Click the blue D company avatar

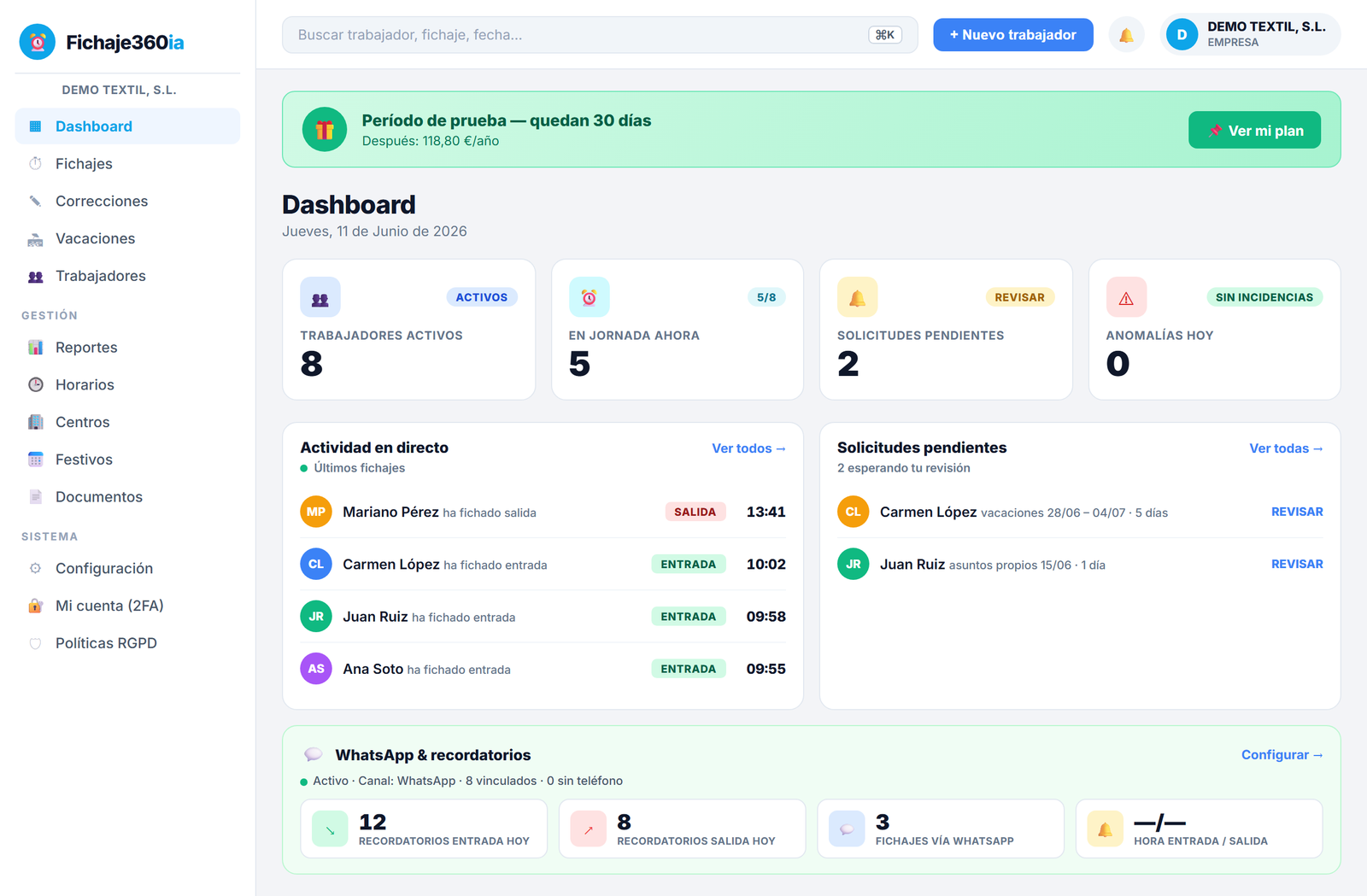point(1182,35)
